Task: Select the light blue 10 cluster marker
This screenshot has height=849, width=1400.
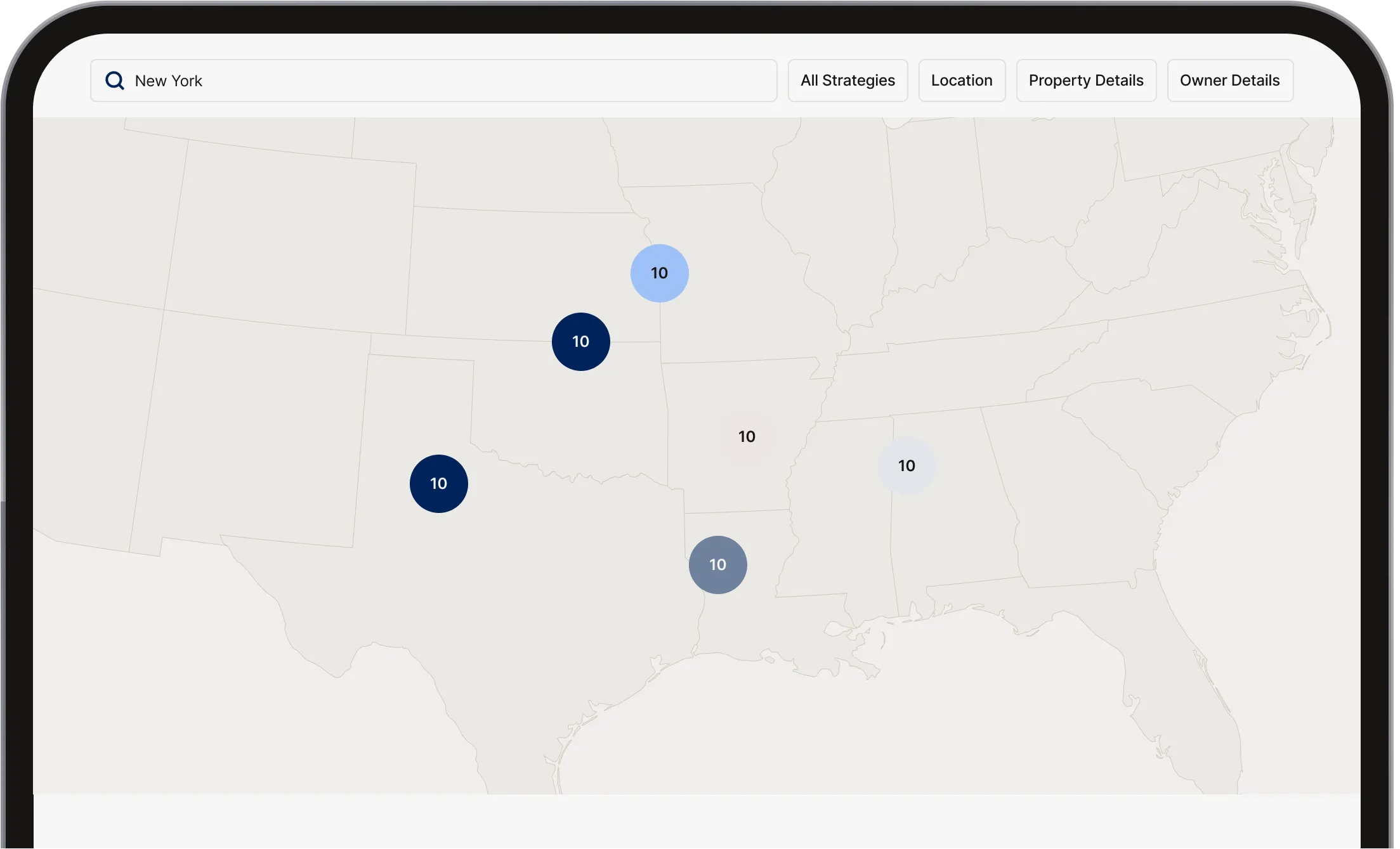Action: [659, 273]
